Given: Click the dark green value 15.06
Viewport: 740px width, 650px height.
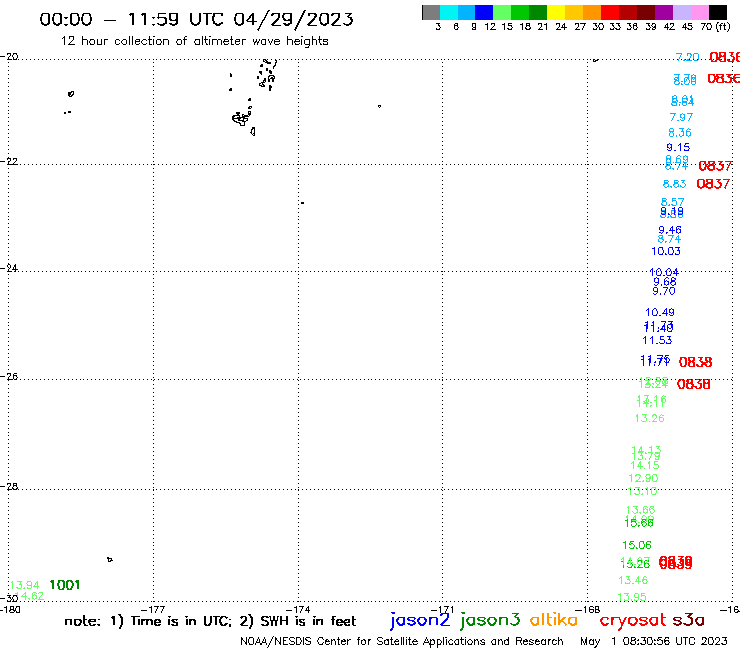Looking at the screenshot, I should tap(637, 545).
